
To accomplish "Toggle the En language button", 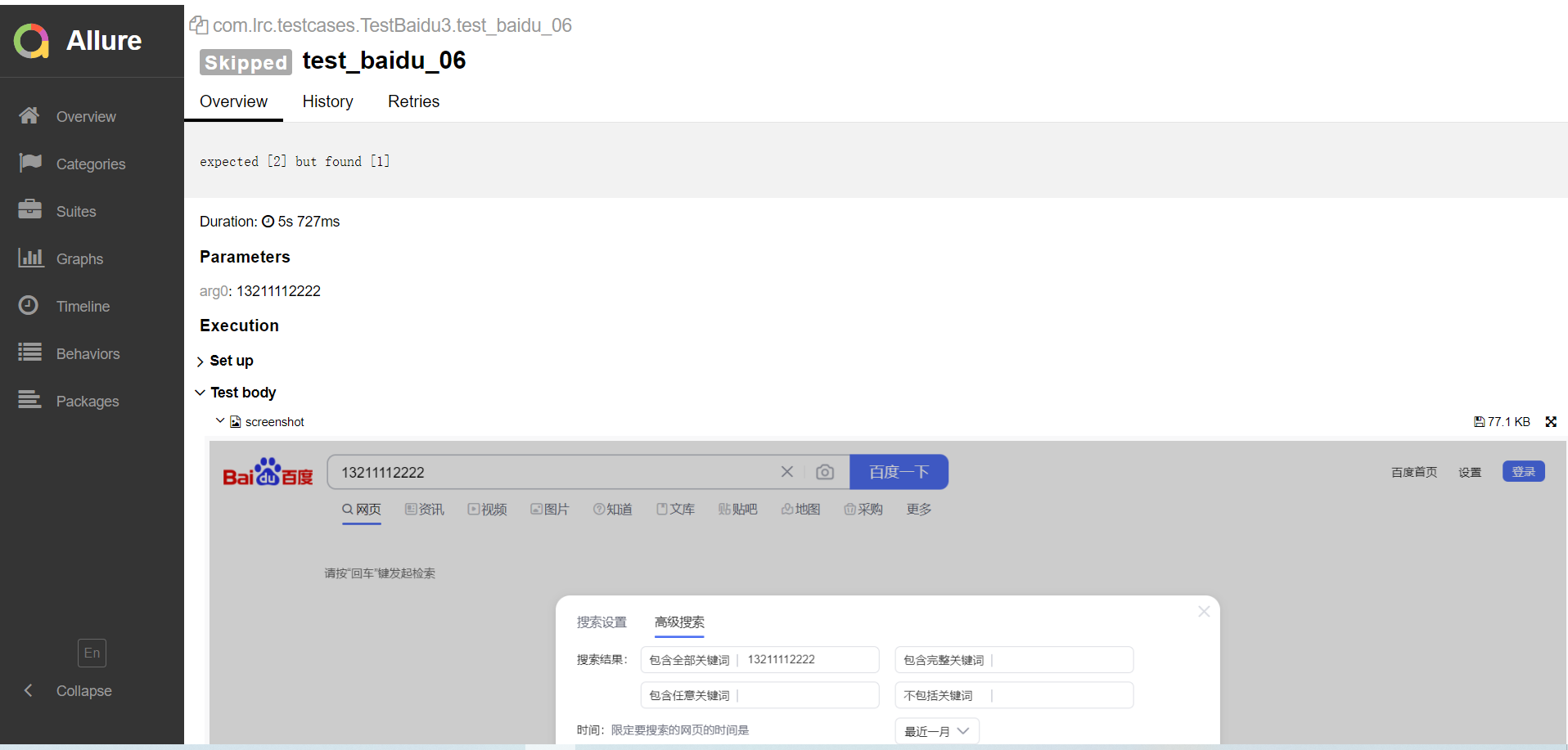I will pos(92,653).
